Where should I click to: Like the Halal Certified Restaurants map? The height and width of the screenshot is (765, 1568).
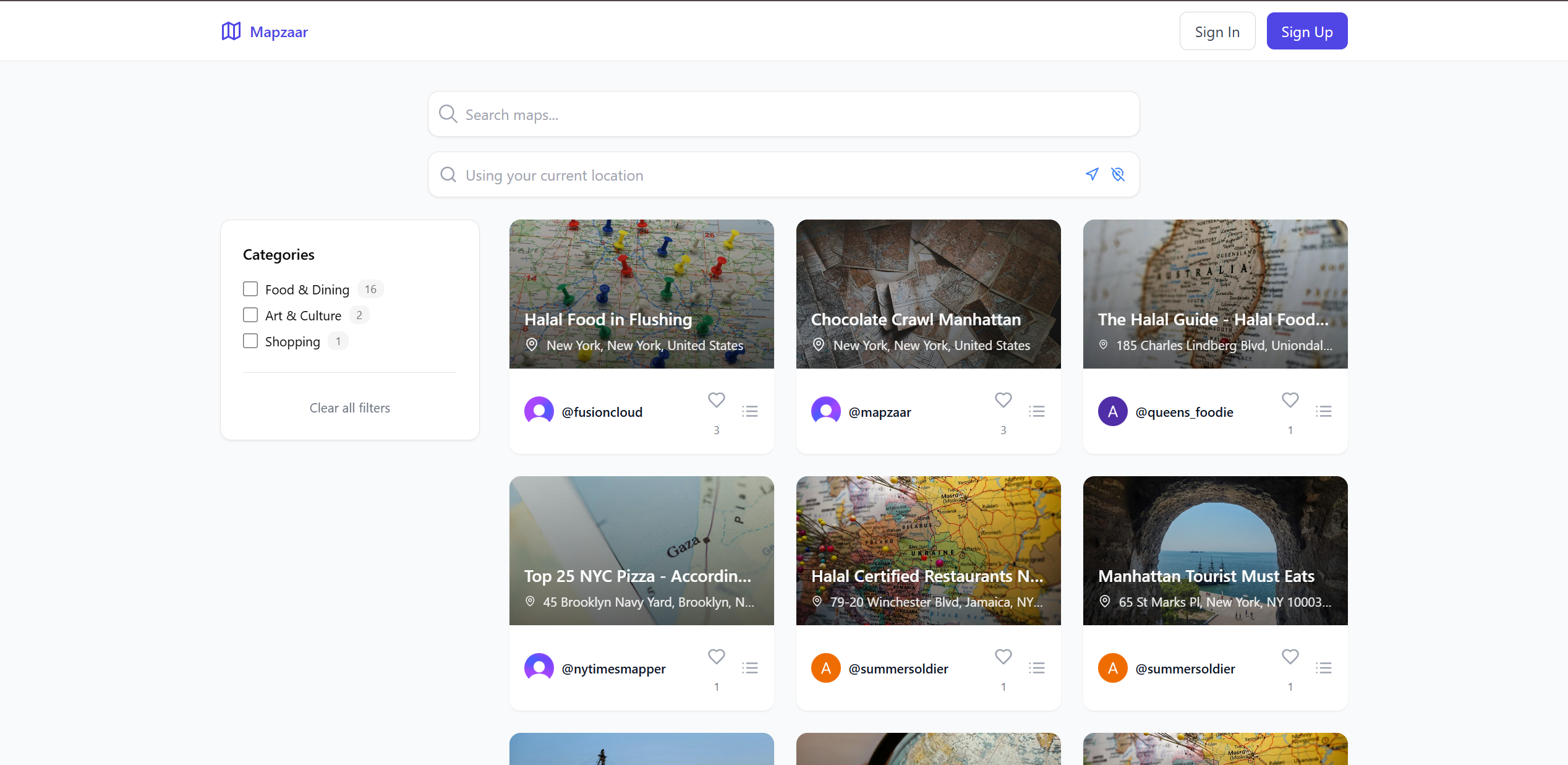tap(1003, 657)
